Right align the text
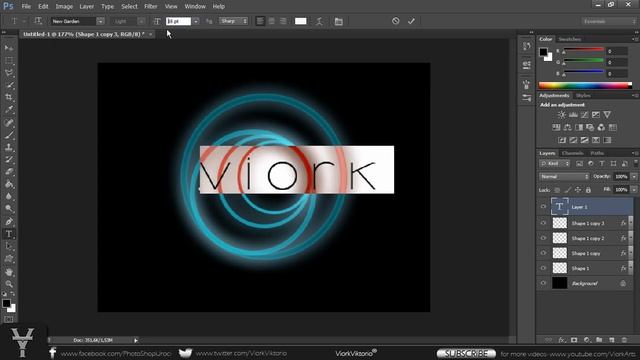640x360 pixels. (x=283, y=21)
